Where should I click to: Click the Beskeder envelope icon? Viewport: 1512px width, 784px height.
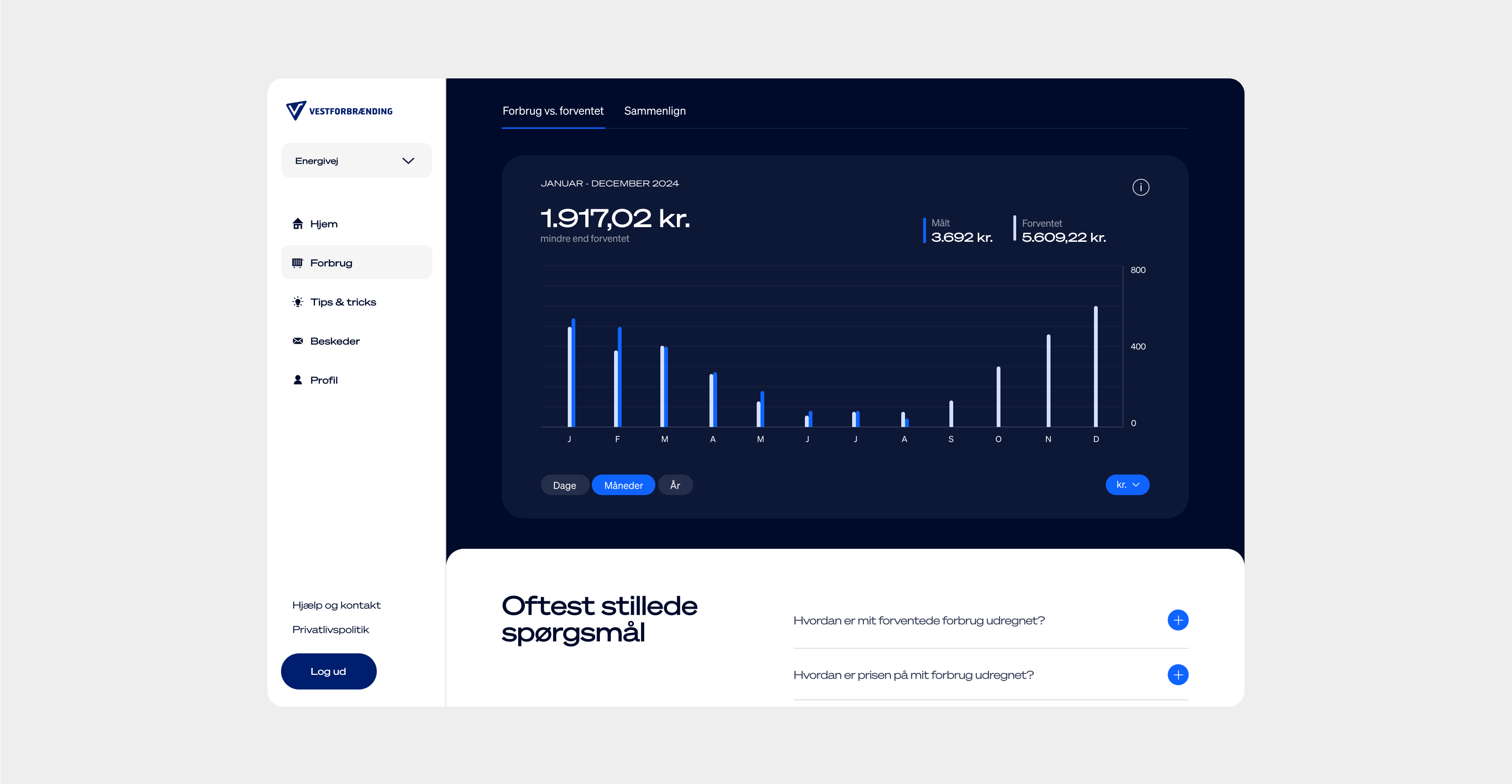point(298,341)
